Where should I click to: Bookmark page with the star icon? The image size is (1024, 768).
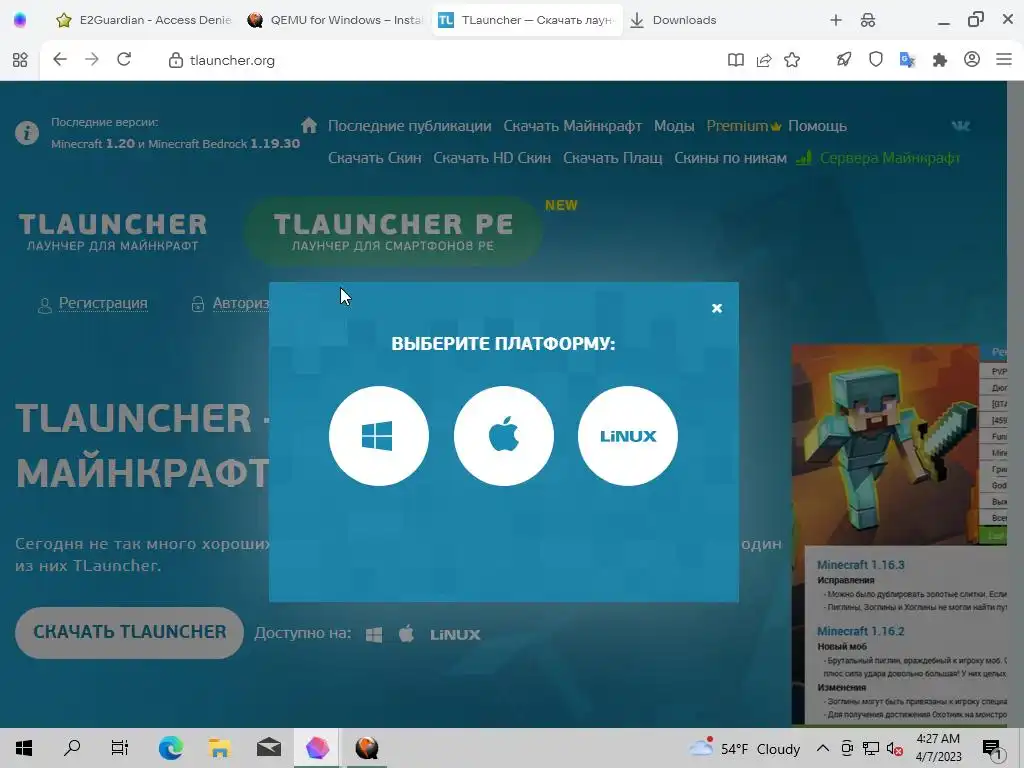coord(792,60)
